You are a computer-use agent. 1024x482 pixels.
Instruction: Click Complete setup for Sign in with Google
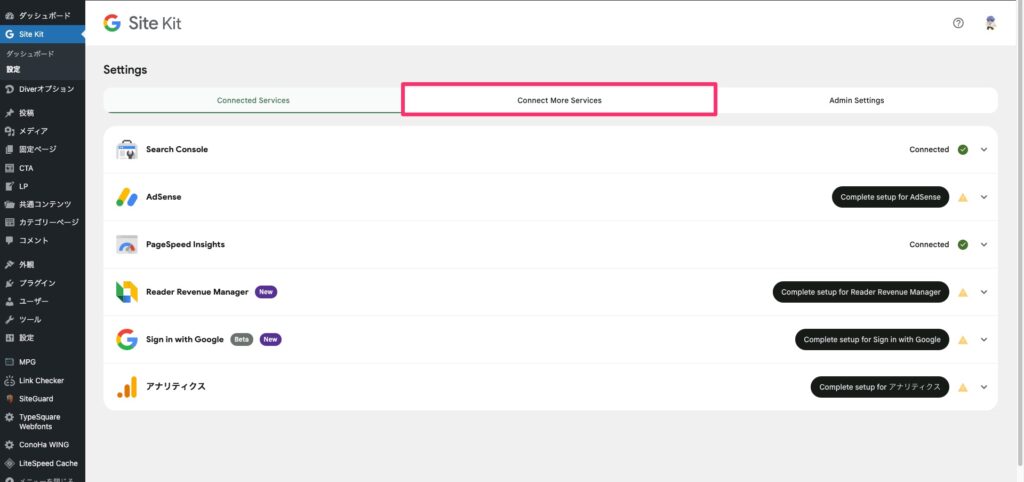tap(871, 340)
